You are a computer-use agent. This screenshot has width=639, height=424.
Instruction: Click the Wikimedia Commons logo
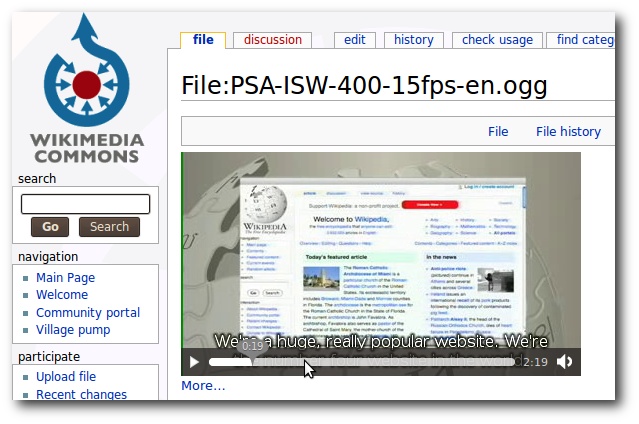pyautogui.click(x=86, y=88)
